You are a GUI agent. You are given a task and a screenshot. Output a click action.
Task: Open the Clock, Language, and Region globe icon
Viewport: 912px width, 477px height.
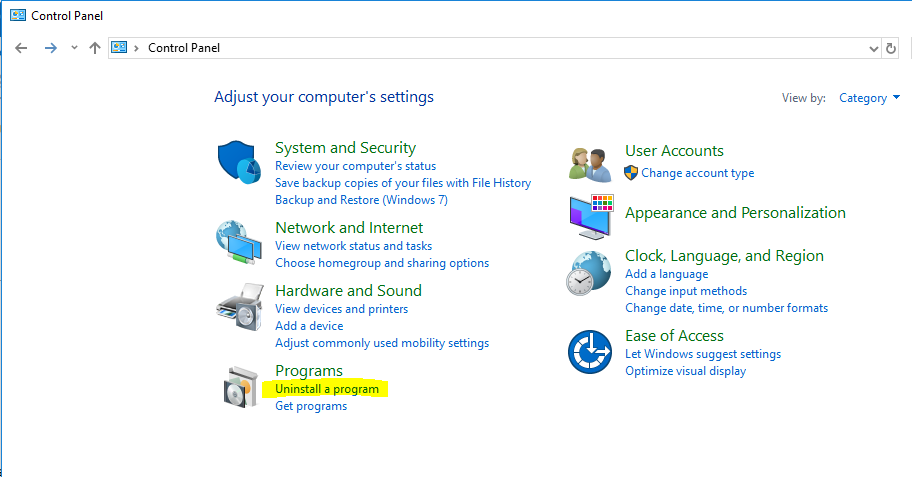coord(589,273)
